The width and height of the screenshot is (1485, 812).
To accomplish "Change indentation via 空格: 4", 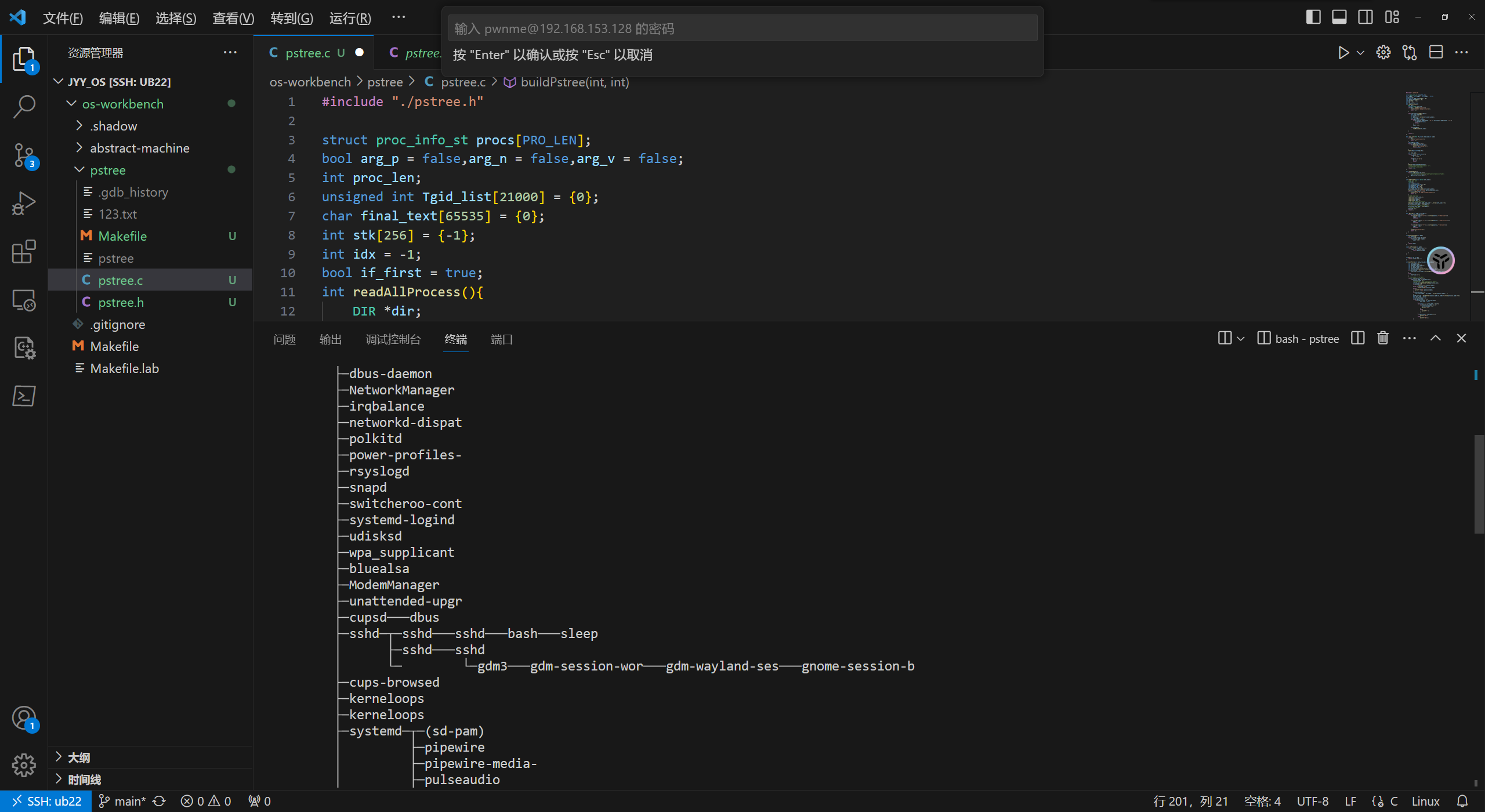I will click(x=1262, y=801).
